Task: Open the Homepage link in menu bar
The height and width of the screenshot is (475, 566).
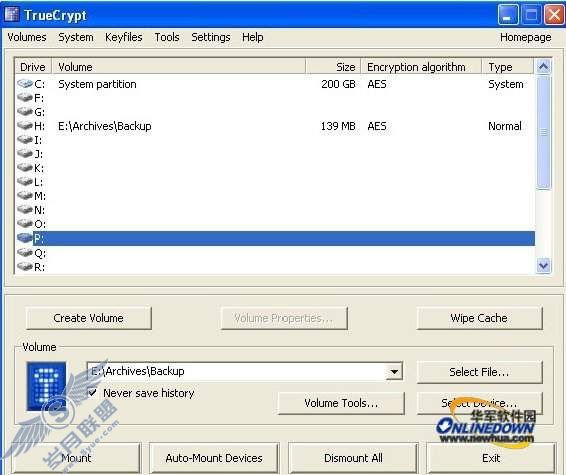Action: [526, 37]
